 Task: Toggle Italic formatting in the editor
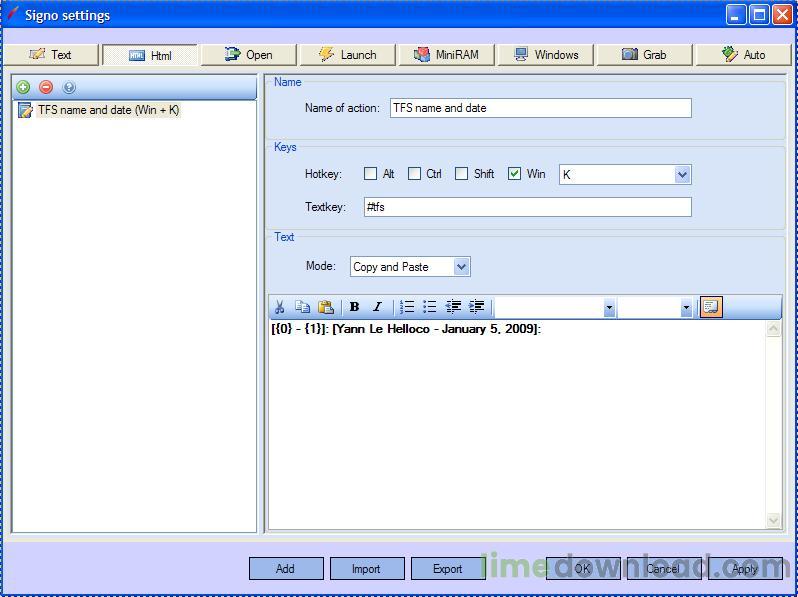tap(377, 307)
